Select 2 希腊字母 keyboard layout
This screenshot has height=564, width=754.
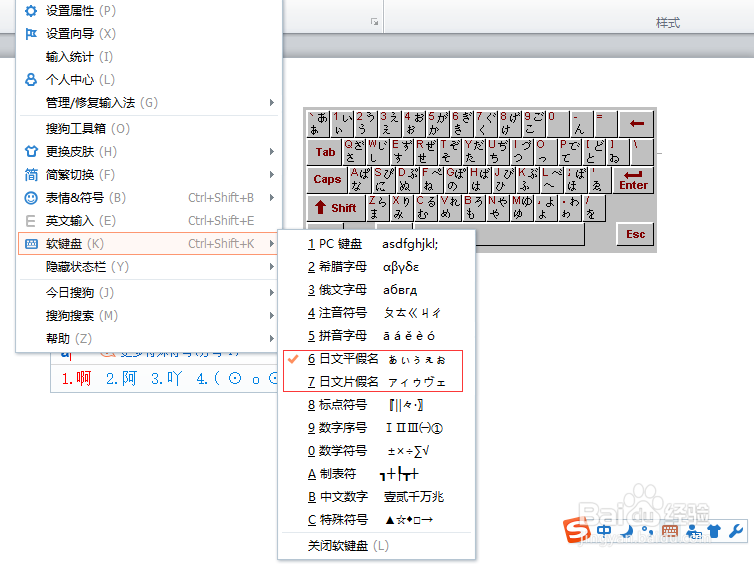point(376,267)
